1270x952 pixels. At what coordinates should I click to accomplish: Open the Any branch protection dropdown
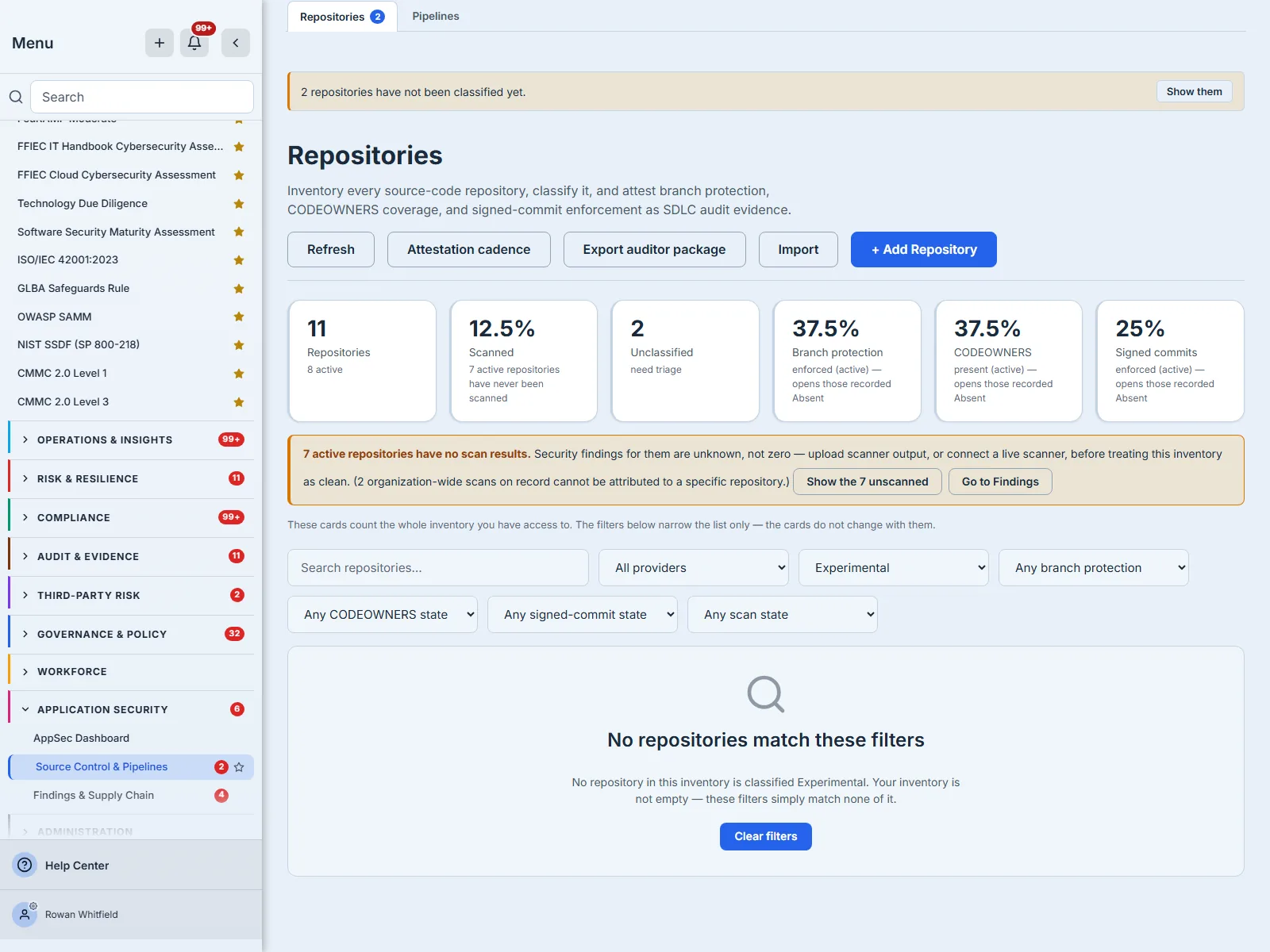pos(1094,568)
